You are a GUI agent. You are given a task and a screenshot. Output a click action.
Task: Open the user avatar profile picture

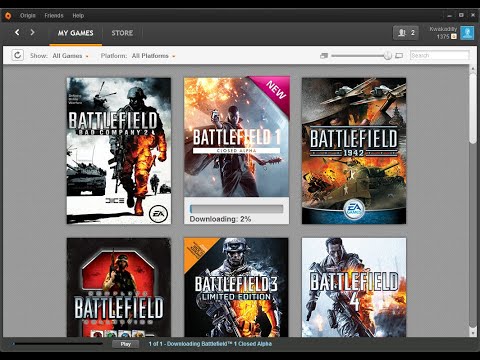coord(467,33)
